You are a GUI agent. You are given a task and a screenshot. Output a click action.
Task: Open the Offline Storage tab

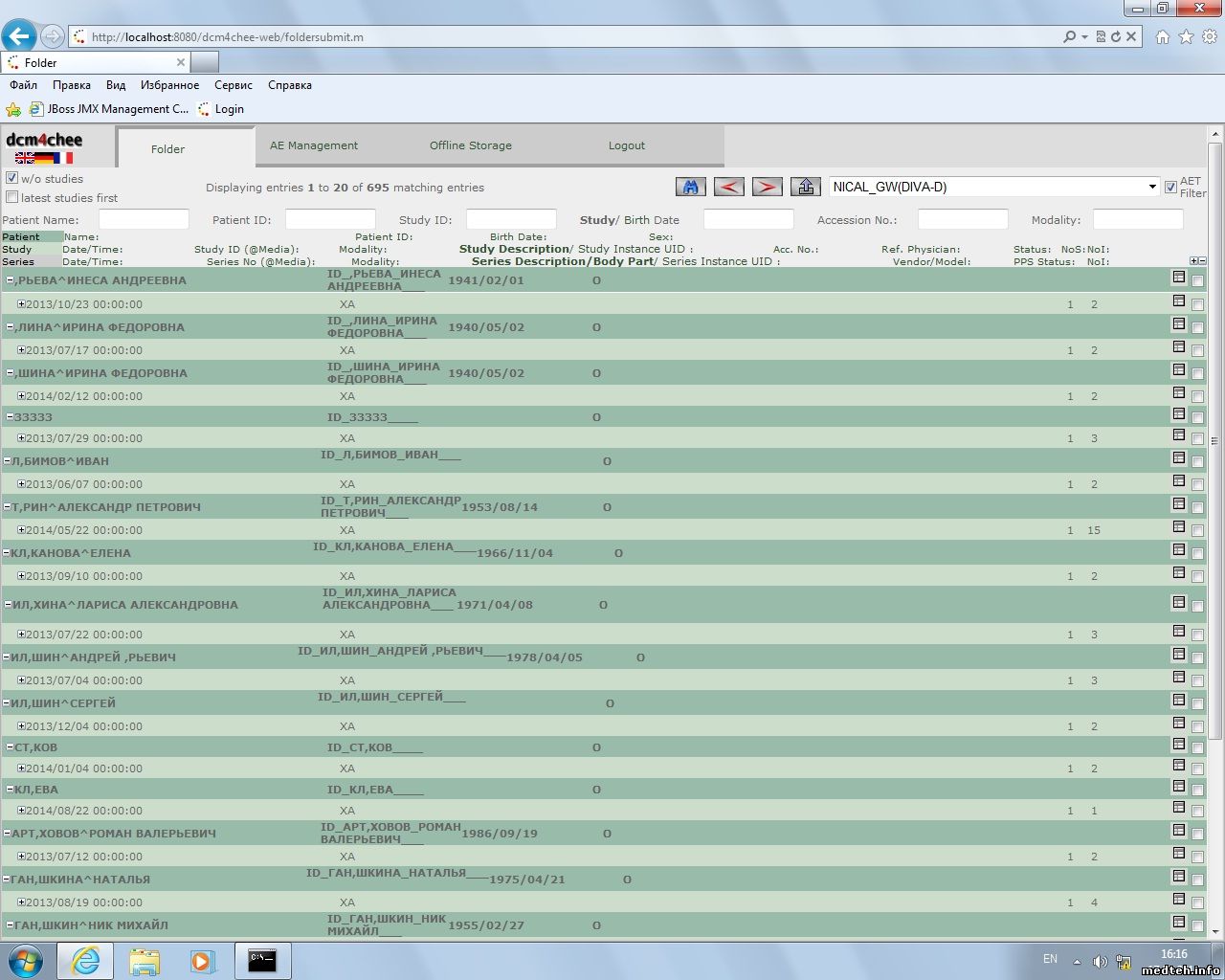coord(470,145)
